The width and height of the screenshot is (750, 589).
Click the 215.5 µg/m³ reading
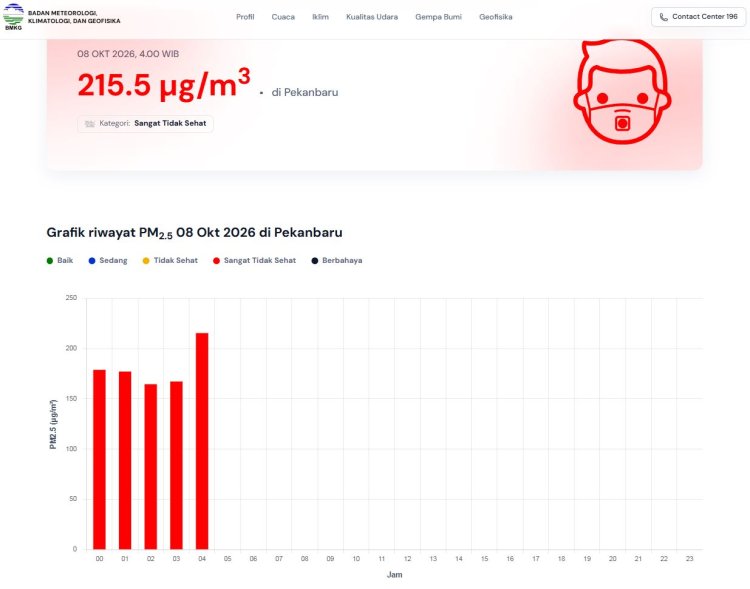tap(164, 84)
